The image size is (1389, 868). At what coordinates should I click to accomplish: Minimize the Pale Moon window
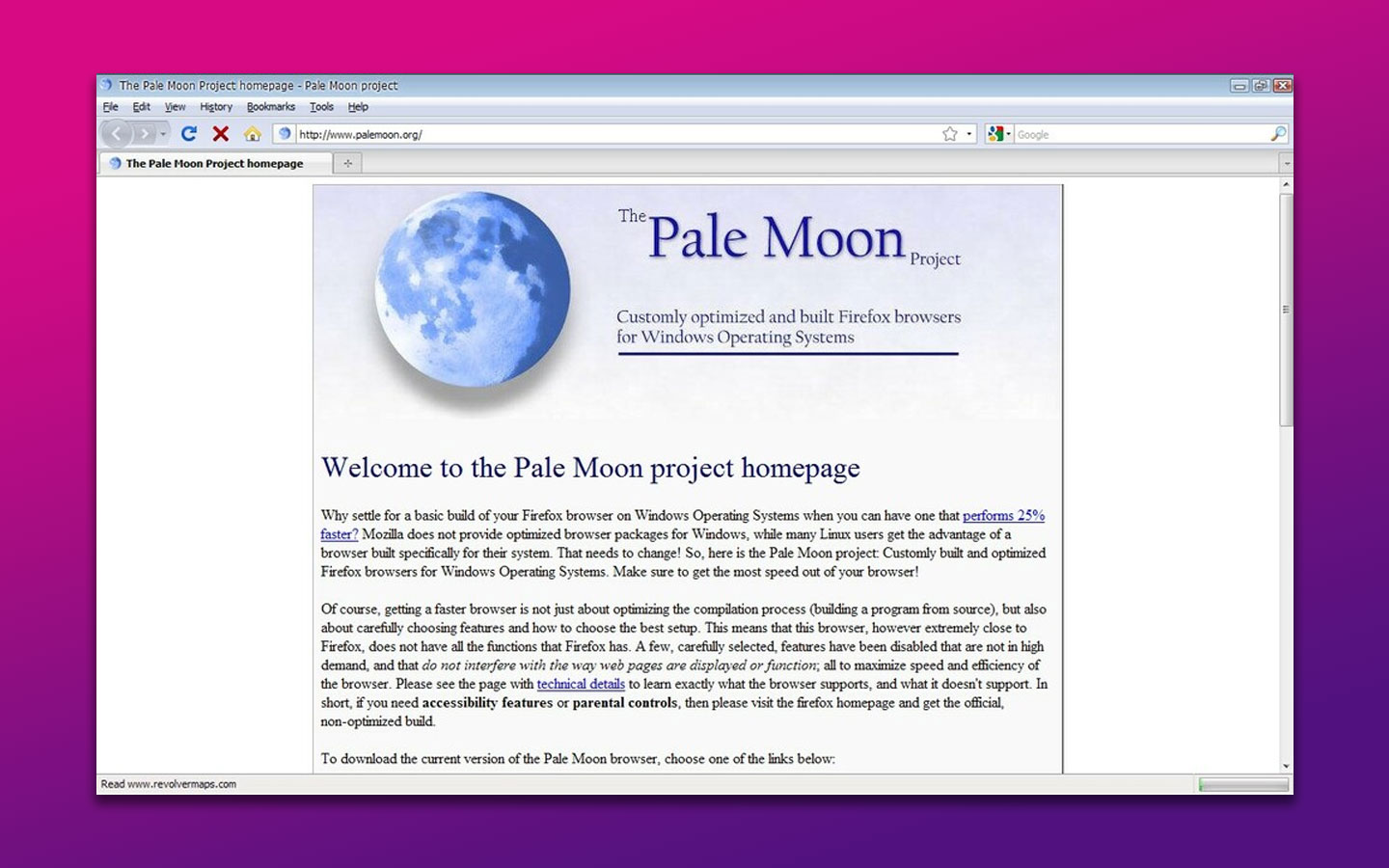[1239, 86]
